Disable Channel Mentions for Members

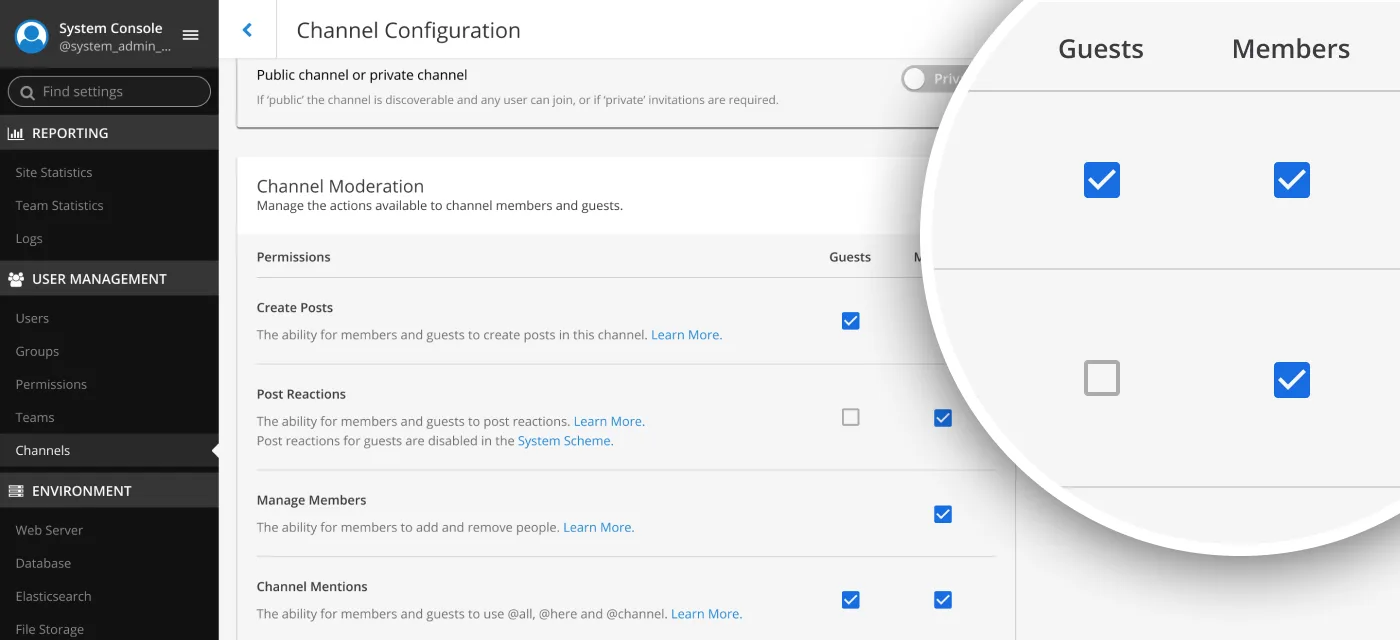(943, 600)
